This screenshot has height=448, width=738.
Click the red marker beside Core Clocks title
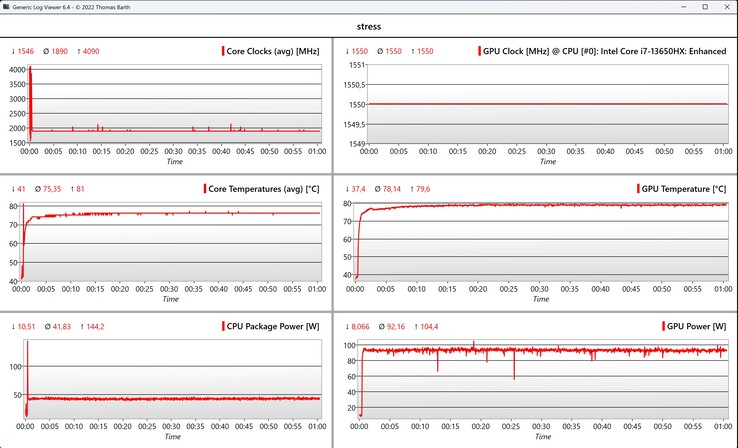pos(223,51)
